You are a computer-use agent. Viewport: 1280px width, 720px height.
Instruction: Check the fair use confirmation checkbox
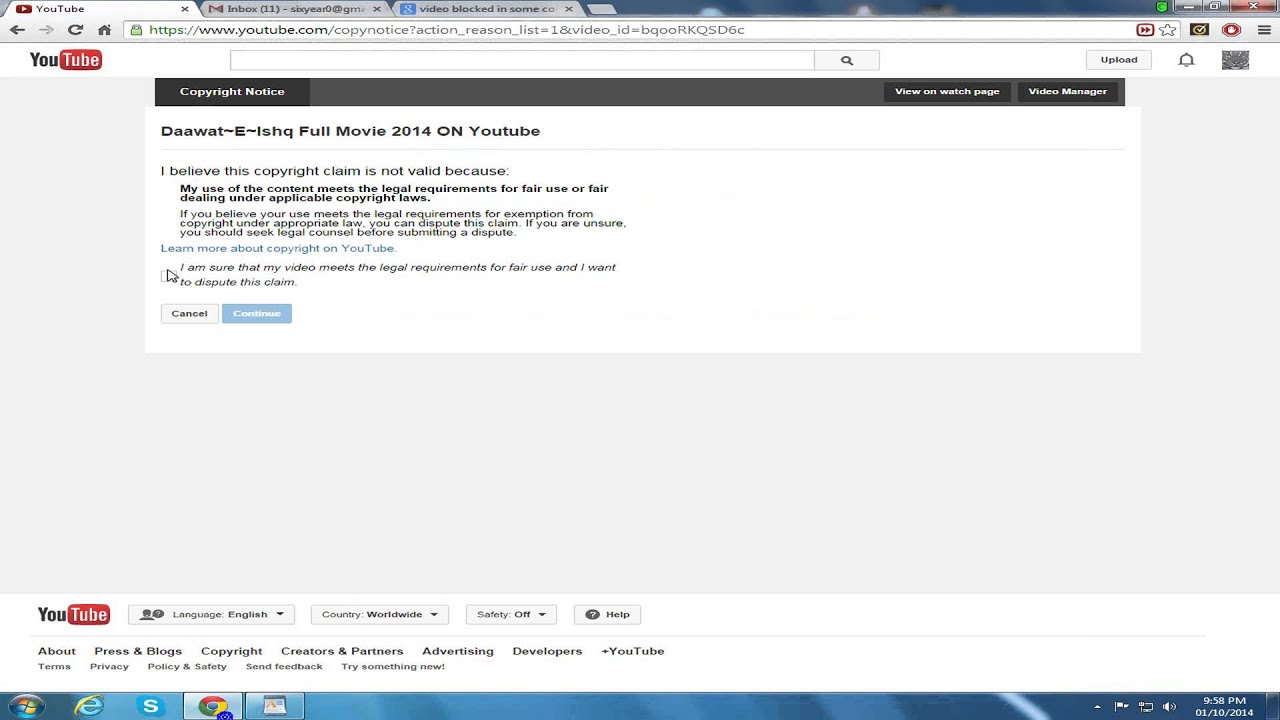click(x=167, y=275)
